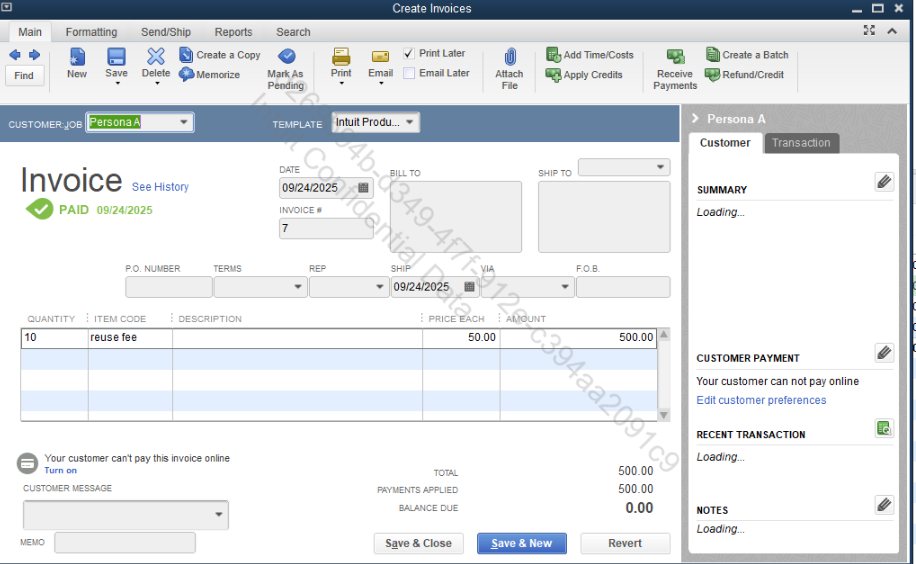Click the Save & New button
Viewport: 916px width, 564px height.
pos(522,543)
